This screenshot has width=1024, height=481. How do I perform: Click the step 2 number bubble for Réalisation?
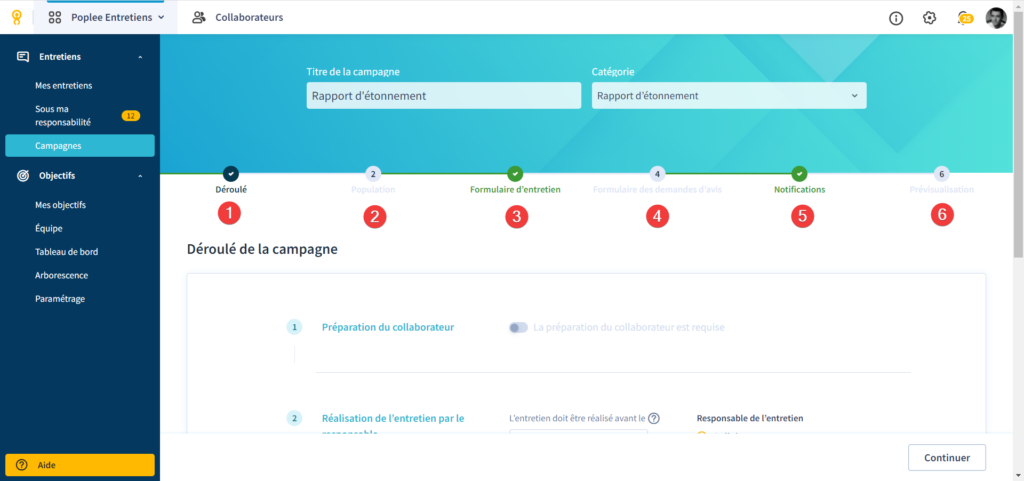[294, 418]
